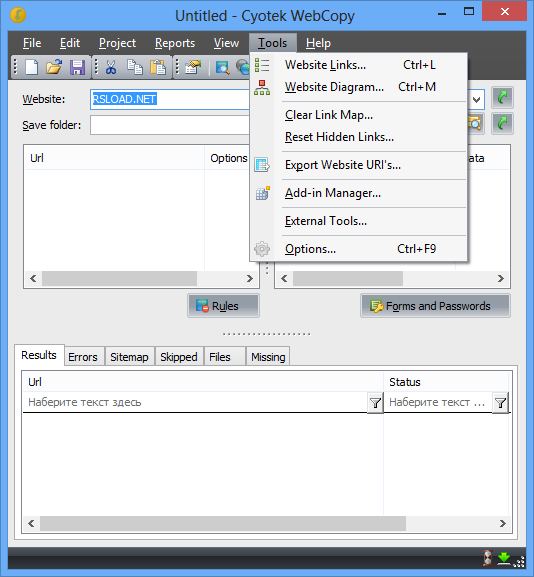Screen dimensions: 534x577
Task: Click the Website input field
Action: pyautogui.click(x=170, y=99)
